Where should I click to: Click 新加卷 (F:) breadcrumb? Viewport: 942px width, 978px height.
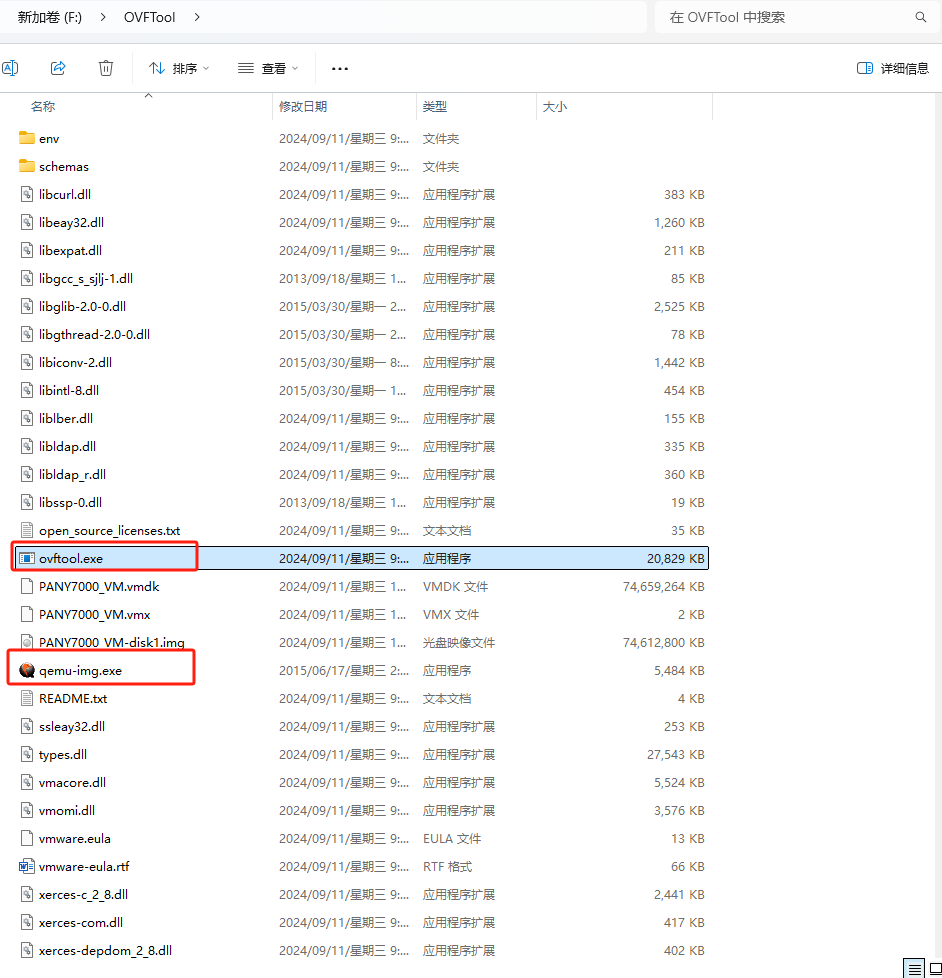point(48,17)
